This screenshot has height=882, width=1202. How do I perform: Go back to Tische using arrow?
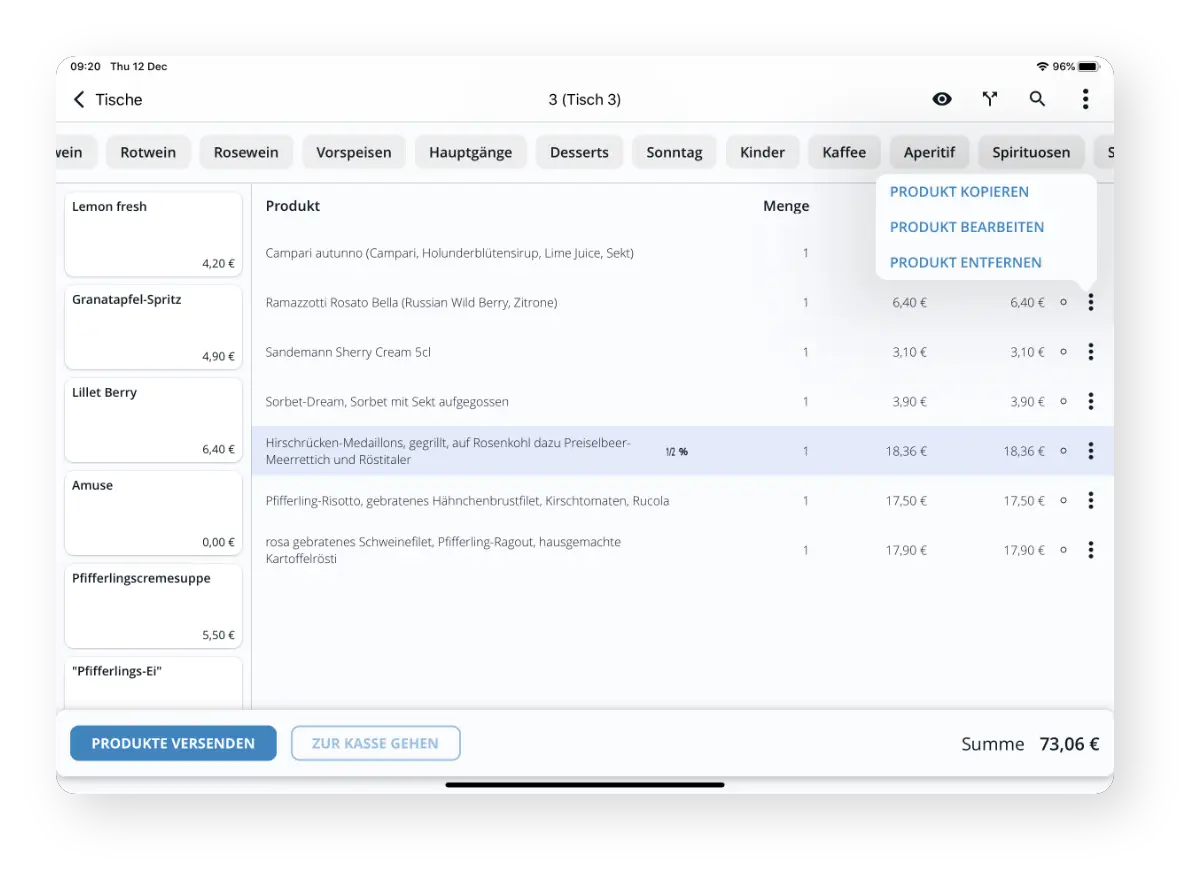click(80, 100)
